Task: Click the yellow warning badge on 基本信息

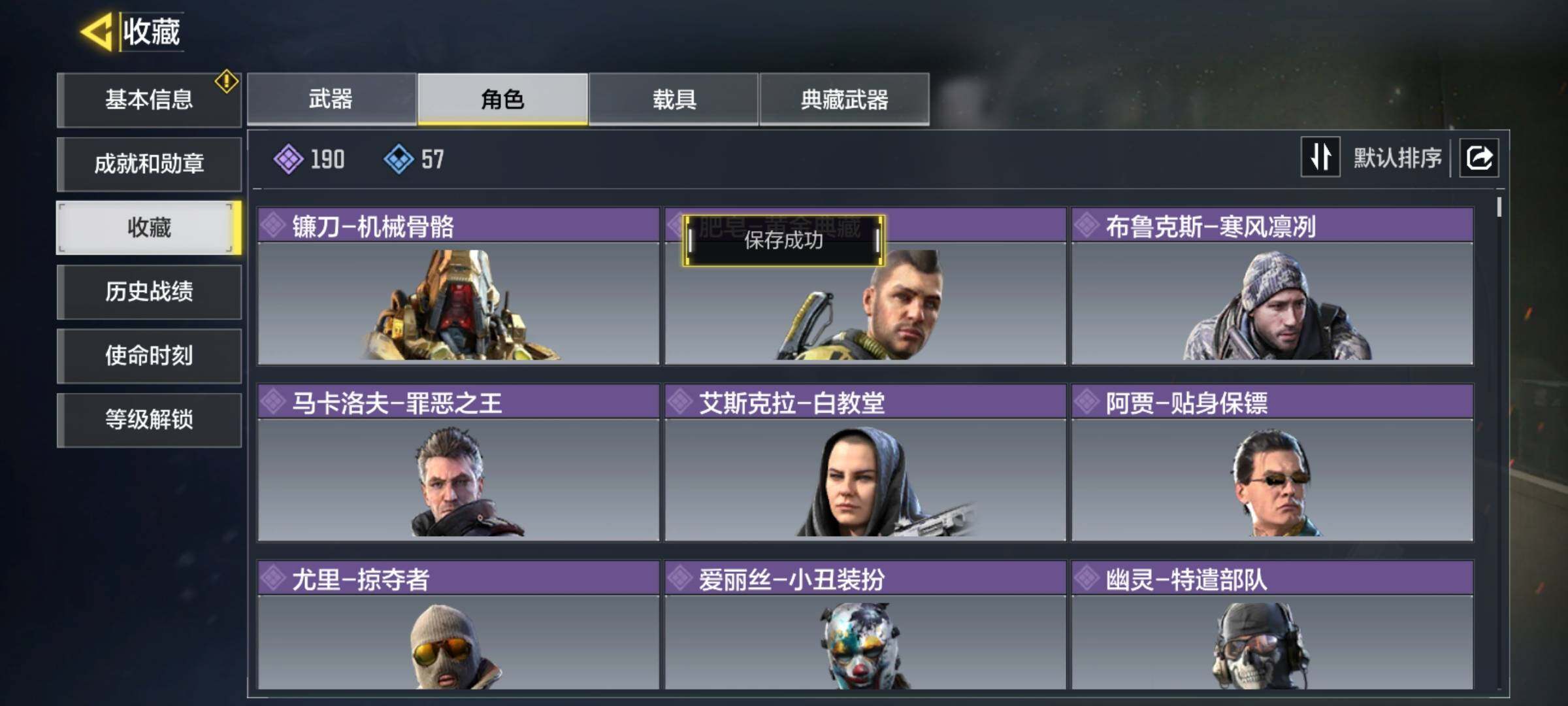Action: click(x=226, y=82)
